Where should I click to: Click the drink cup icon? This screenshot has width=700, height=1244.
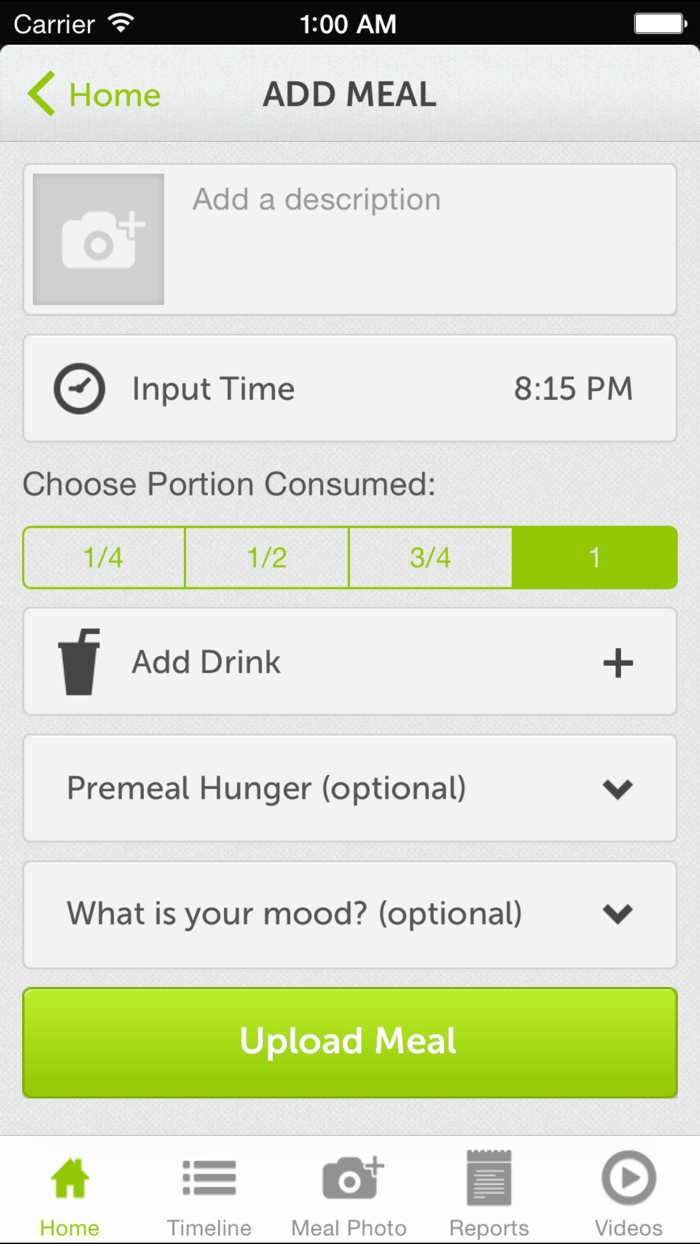79,662
